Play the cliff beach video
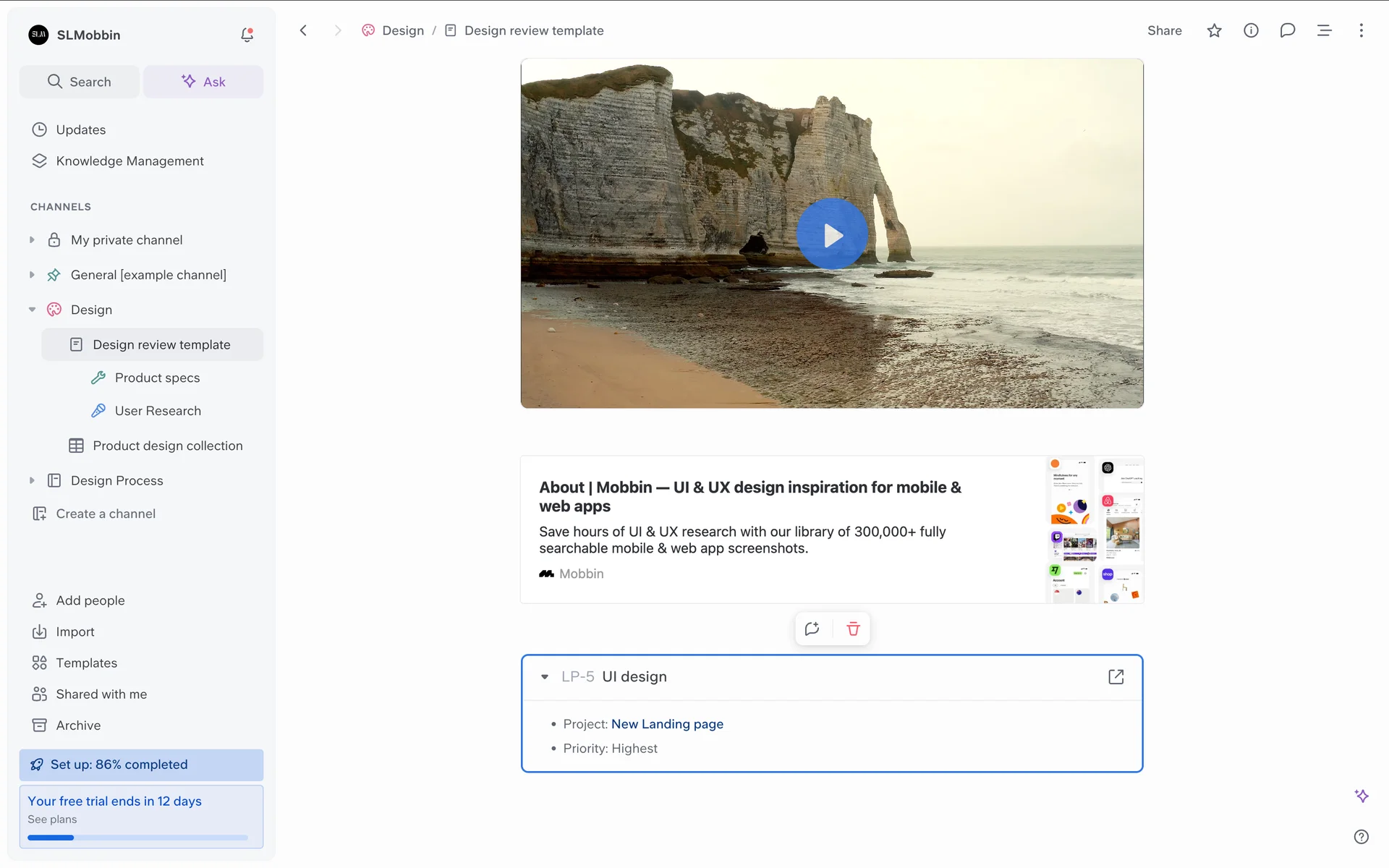1389x868 pixels. click(832, 234)
